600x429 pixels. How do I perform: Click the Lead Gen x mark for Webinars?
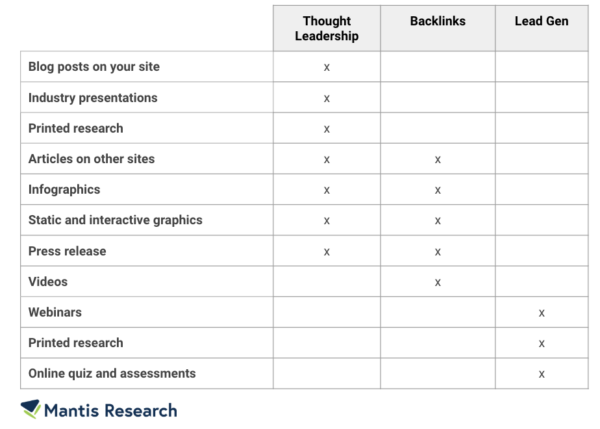541,313
